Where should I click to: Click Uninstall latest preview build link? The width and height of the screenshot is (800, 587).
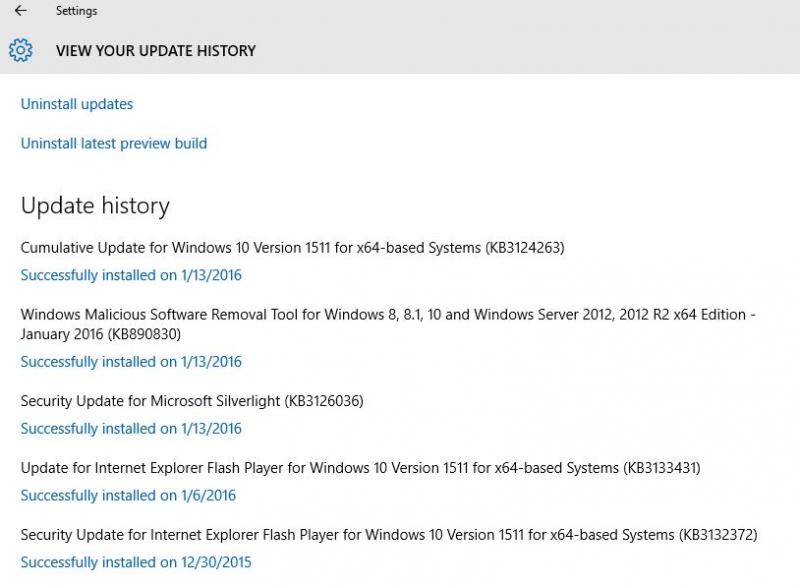(114, 143)
